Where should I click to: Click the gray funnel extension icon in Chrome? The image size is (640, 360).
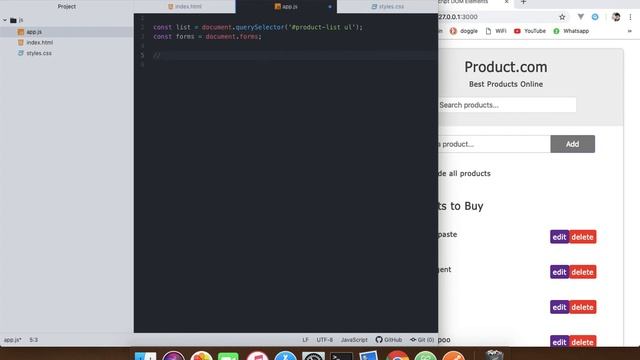click(x=580, y=17)
